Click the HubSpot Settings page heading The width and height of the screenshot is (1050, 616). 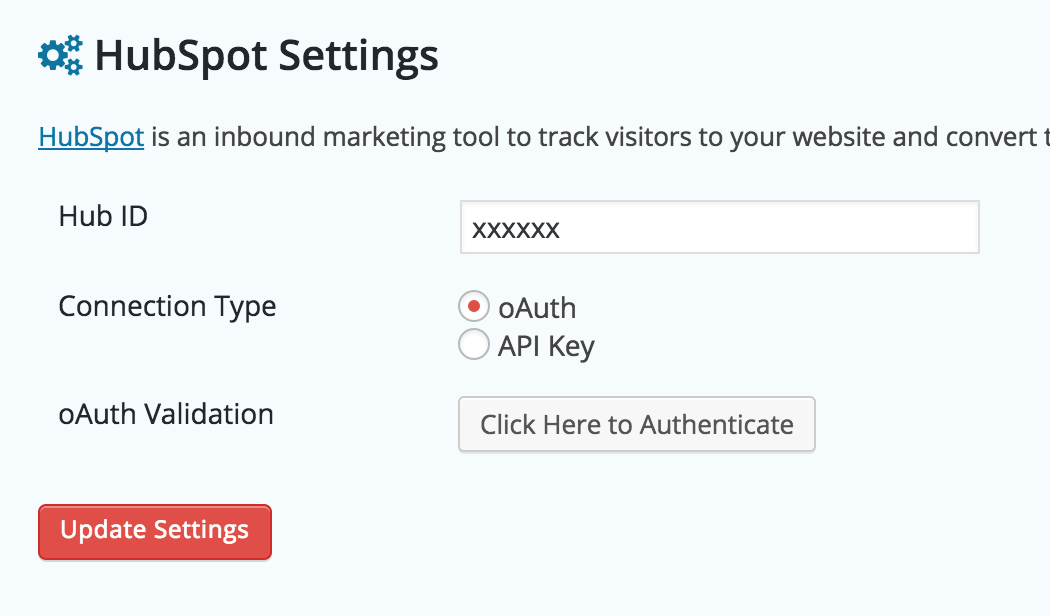point(266,56)
